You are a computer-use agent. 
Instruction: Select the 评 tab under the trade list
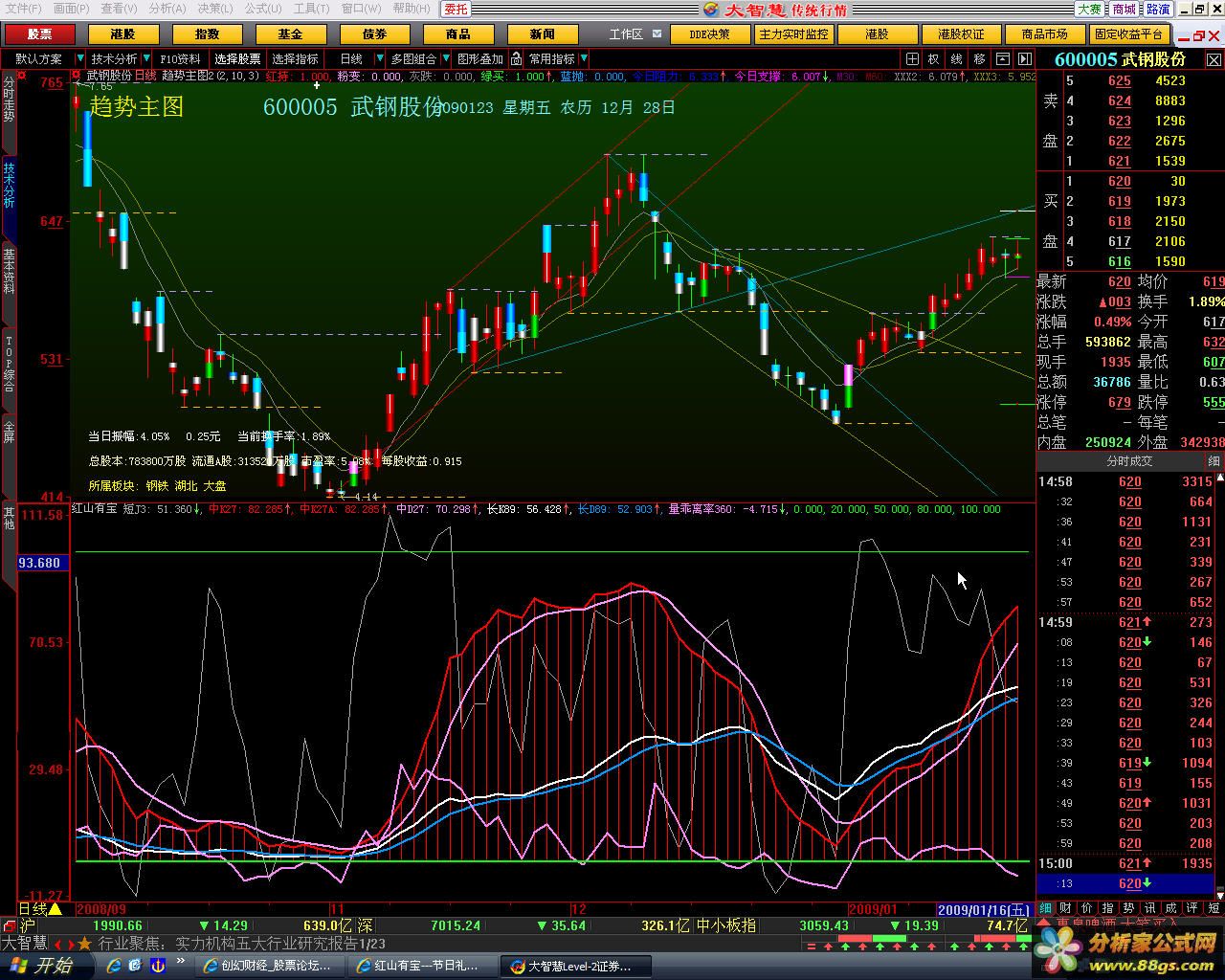tap(1192, 908)
